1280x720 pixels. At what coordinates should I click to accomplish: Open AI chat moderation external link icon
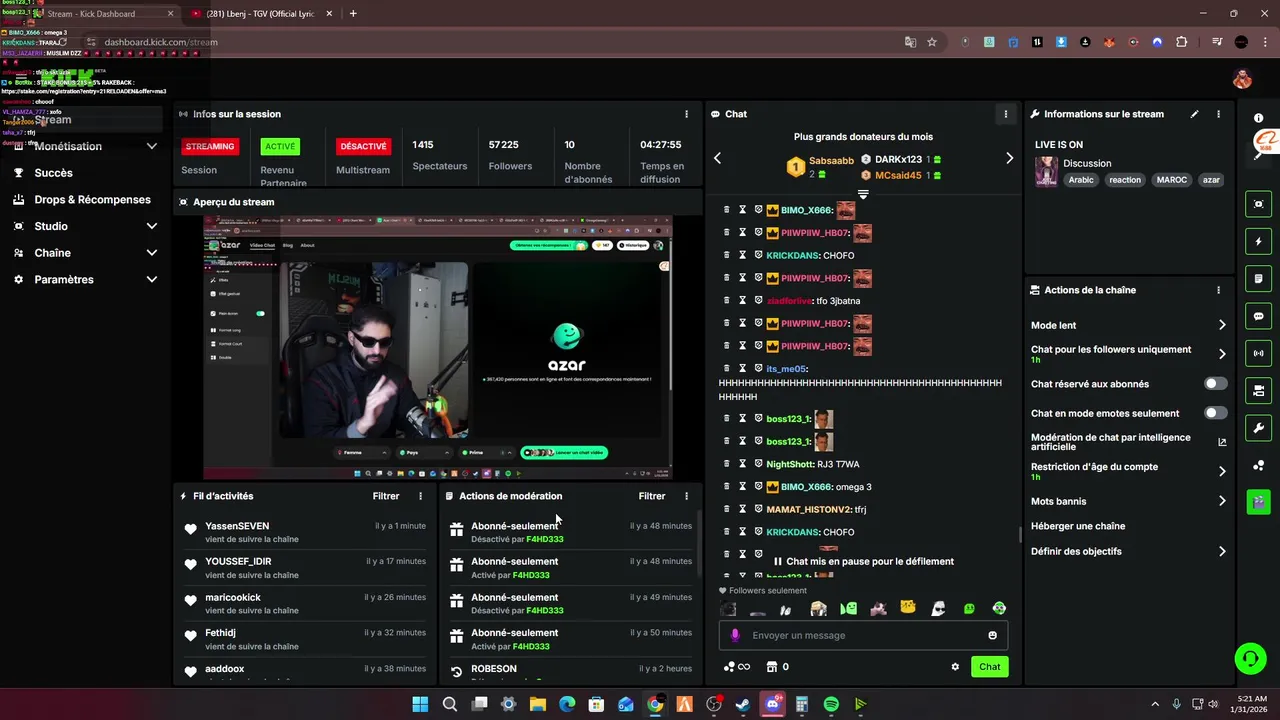click(1221, 442)
